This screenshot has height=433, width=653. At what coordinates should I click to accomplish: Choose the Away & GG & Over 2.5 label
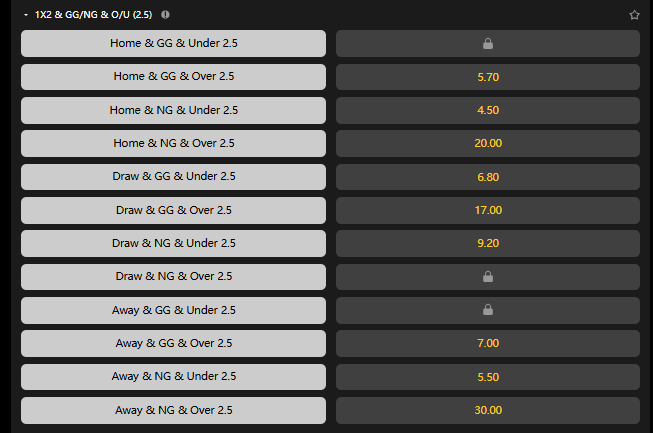click(174, 344)
